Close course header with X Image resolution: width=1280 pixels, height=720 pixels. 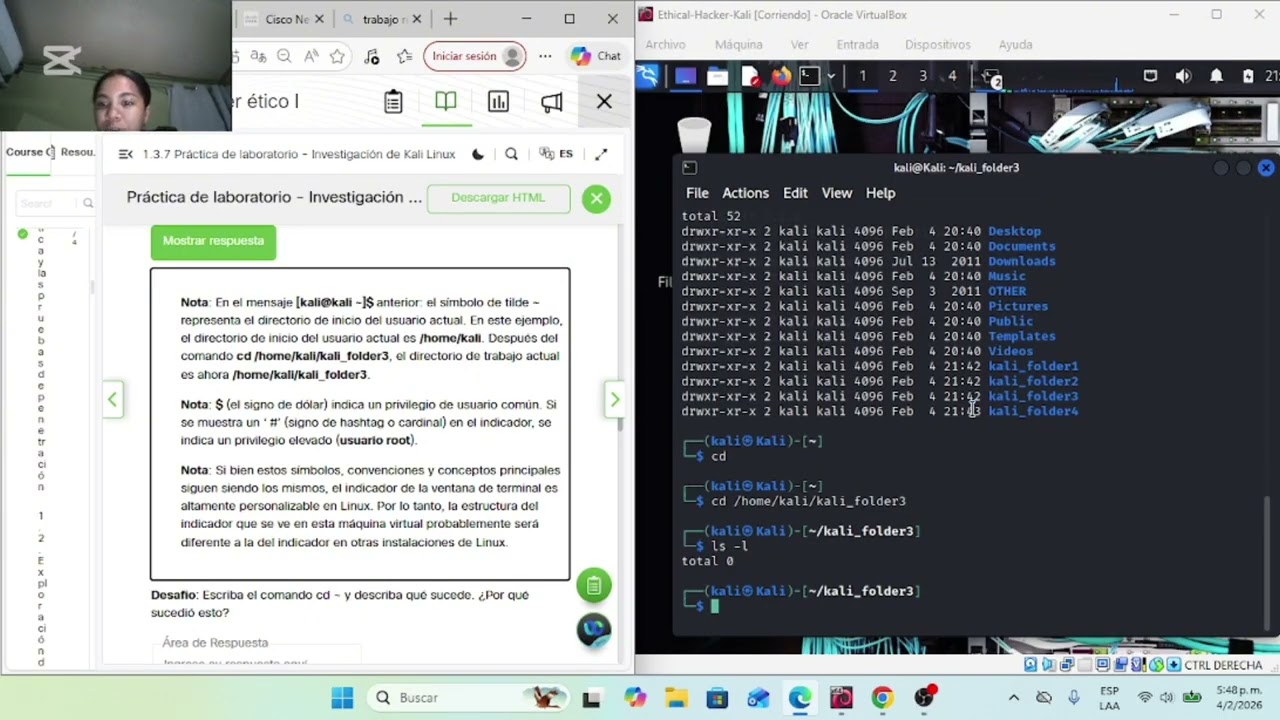pos(604,102)
